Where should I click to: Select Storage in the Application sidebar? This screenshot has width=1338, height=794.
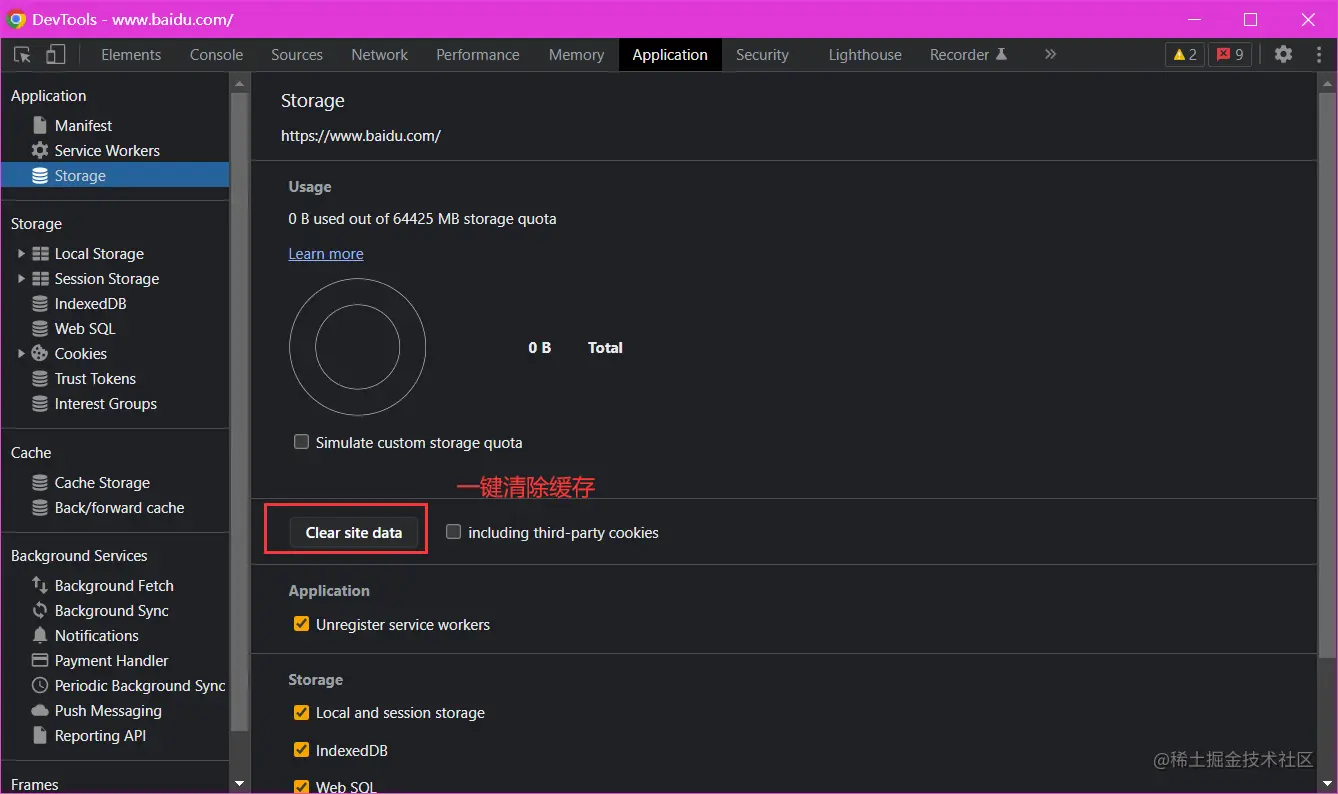tap(115, 176)
